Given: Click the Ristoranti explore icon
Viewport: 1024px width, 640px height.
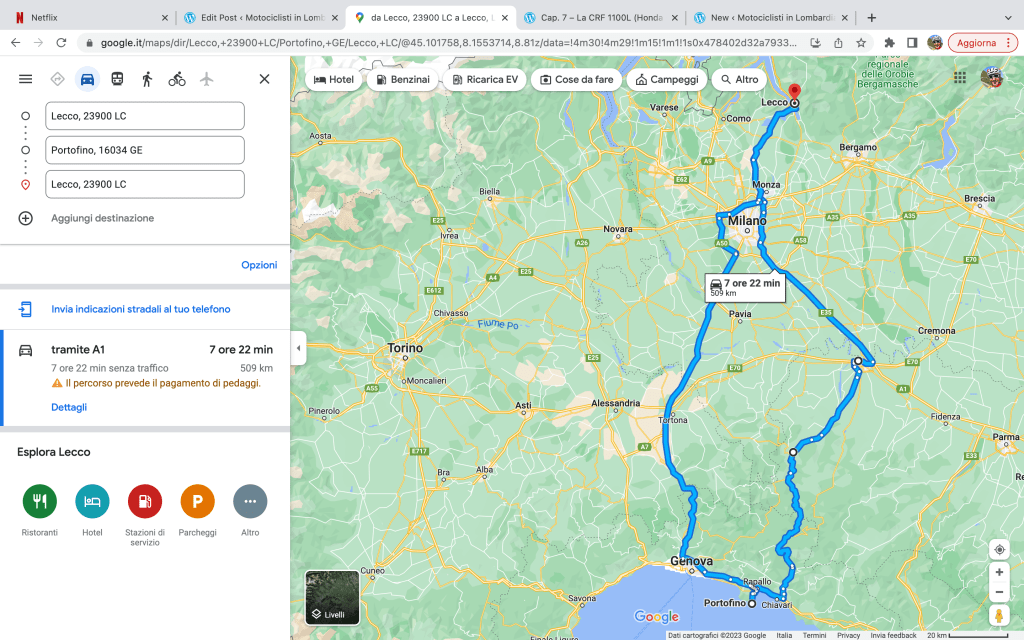Looking at the screenshot, I should pyautogui.click(x=40, y=501).
